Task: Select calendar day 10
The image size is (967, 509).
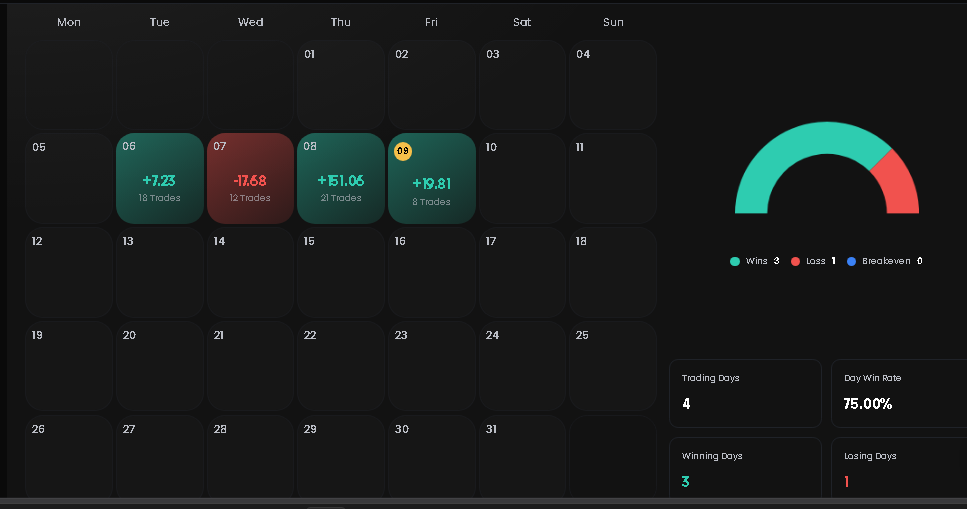Action: coord(522,178)
